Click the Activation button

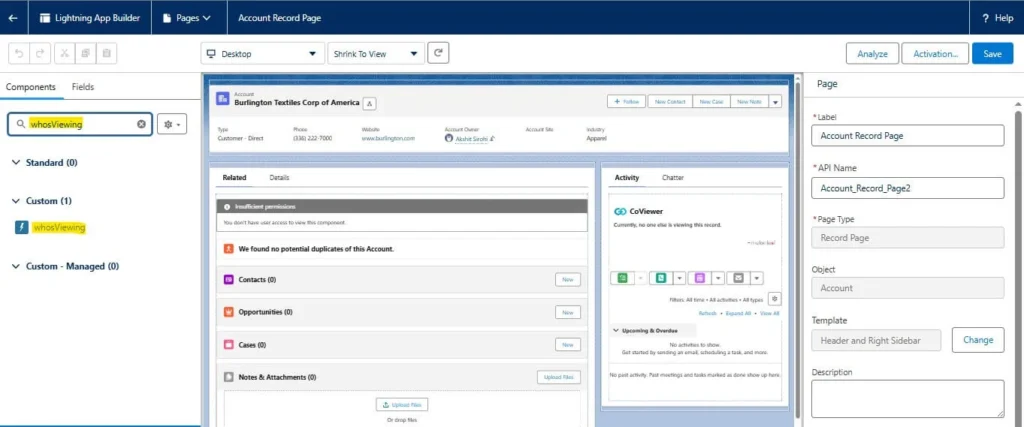(x=934, y=54)
